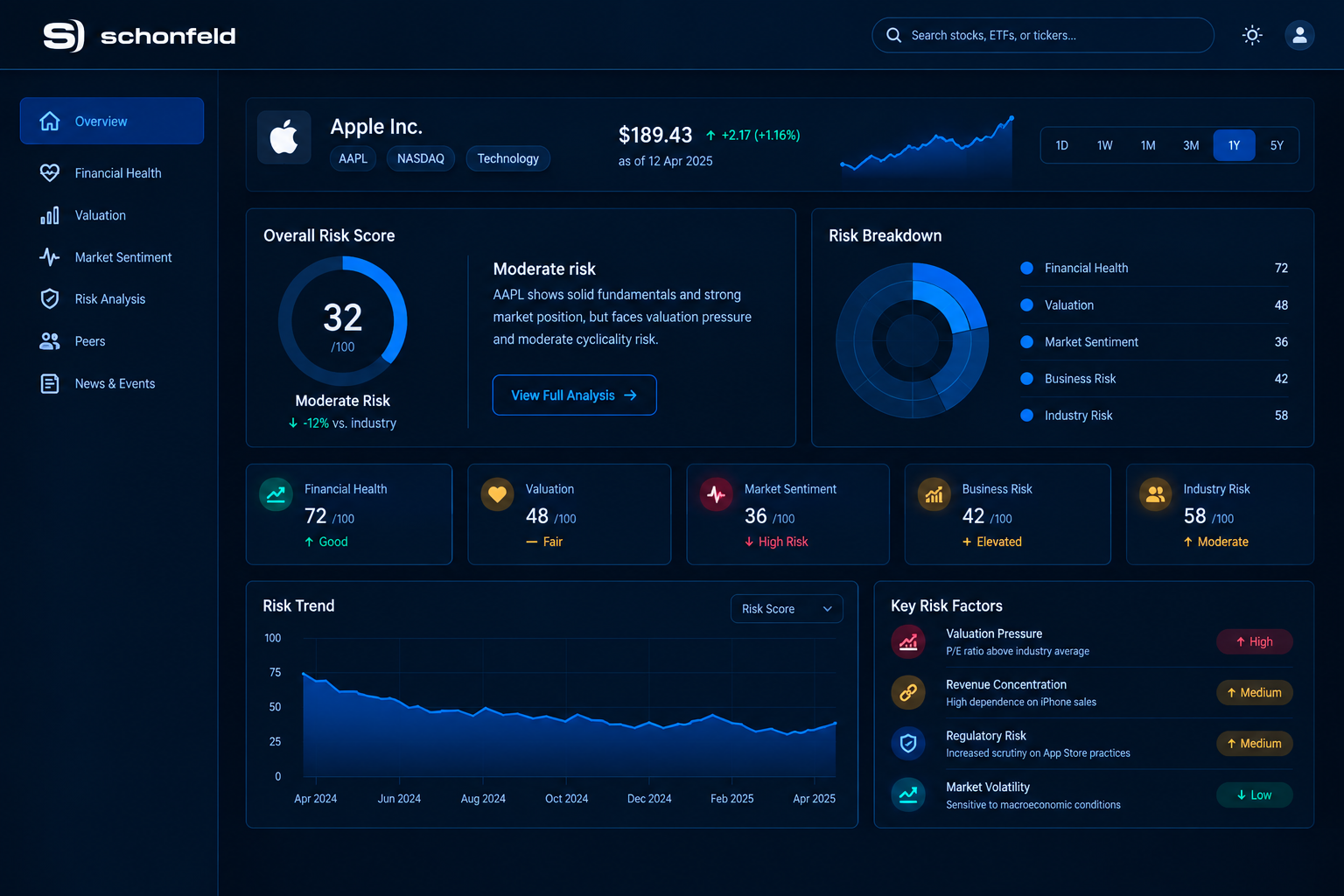Click the Apple company logo tile
The image size is (1344, 896).
(x=284, y=137)
